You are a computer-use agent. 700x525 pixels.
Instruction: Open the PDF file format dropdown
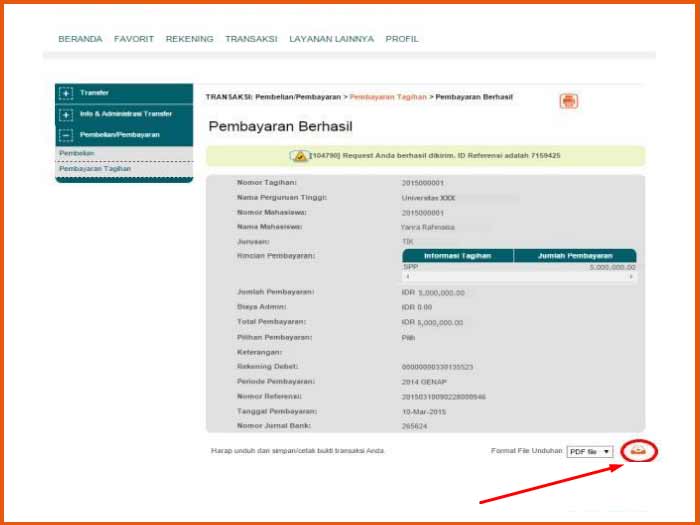pyautogui.click(x=590, y=452)
